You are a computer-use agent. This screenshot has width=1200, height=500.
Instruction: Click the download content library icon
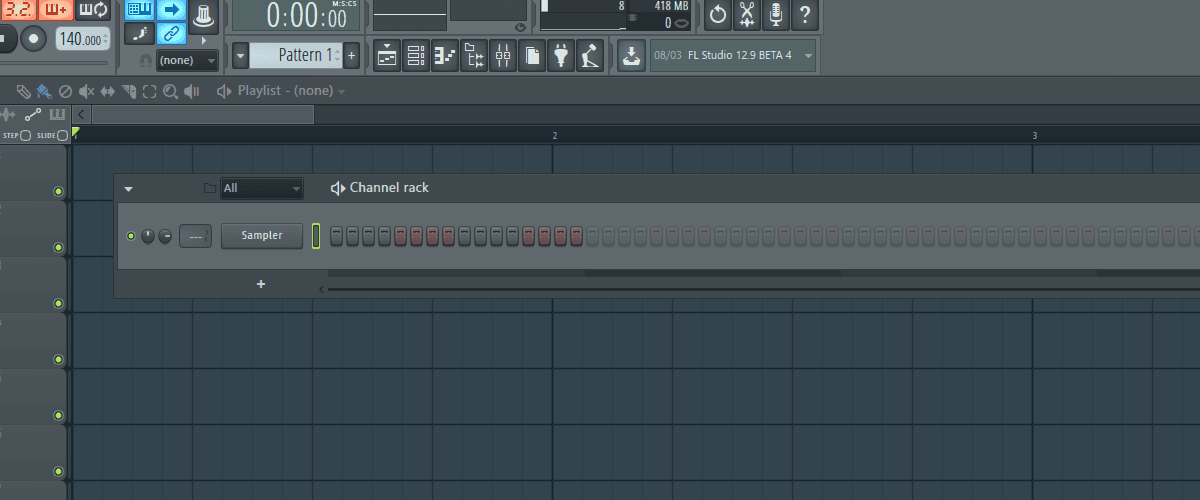coord(631,56)
